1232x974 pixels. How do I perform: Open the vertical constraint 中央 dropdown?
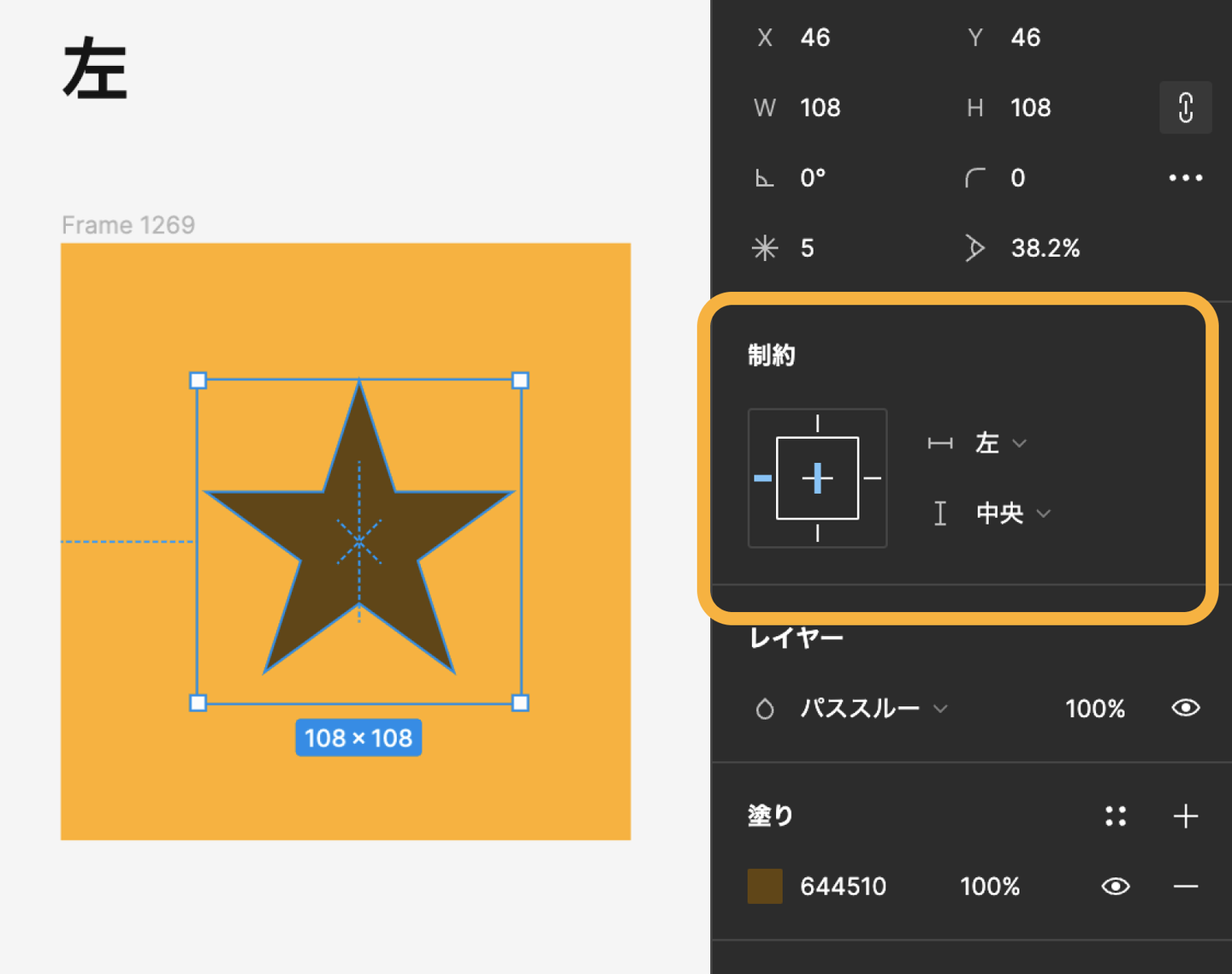click(1012, 514)
